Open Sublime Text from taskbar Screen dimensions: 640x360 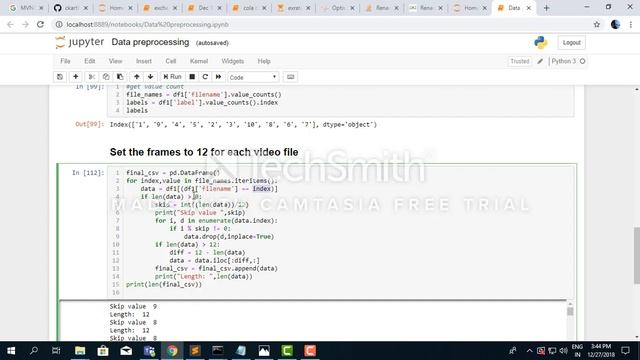pyautogui.click(x=195, y=351)
